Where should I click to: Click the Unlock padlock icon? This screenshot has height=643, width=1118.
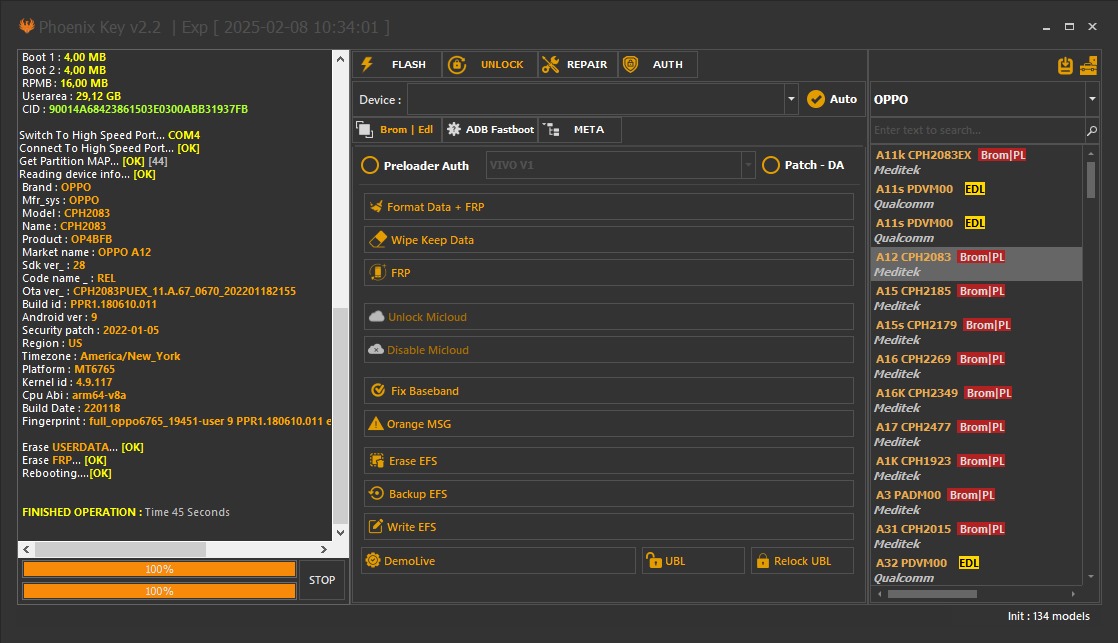(457, 64)
